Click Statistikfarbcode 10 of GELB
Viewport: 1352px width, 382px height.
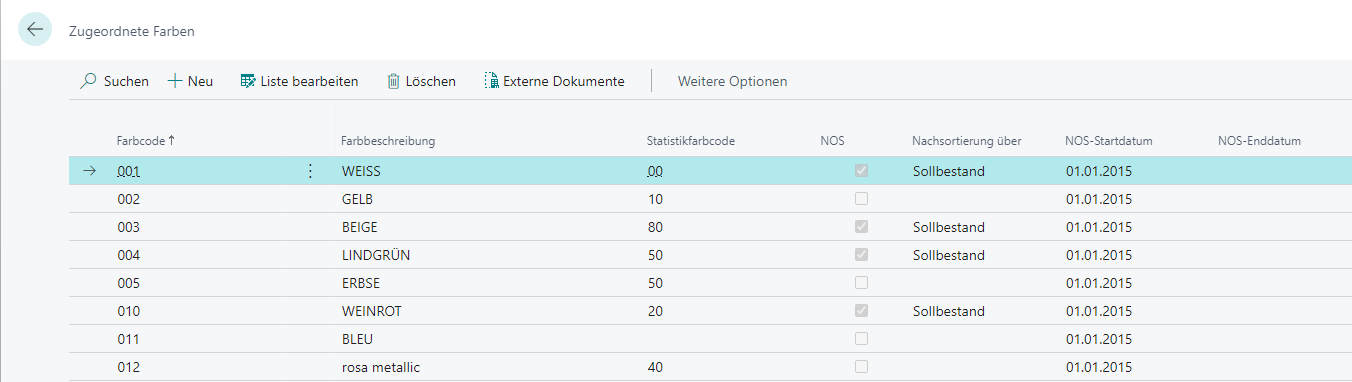tap(655, 199)
